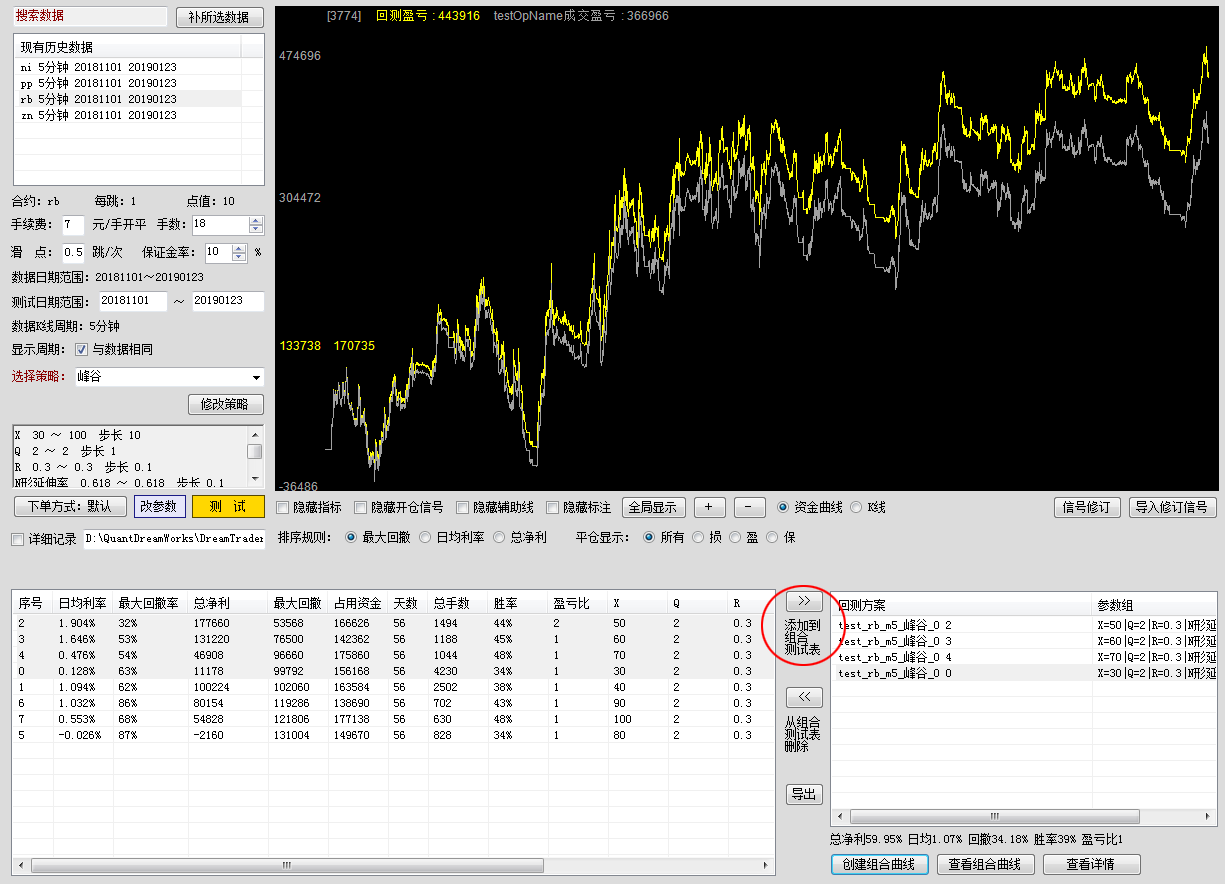
Task: Select result row with 总净利 -2160
Action: (x=393, y=735)
